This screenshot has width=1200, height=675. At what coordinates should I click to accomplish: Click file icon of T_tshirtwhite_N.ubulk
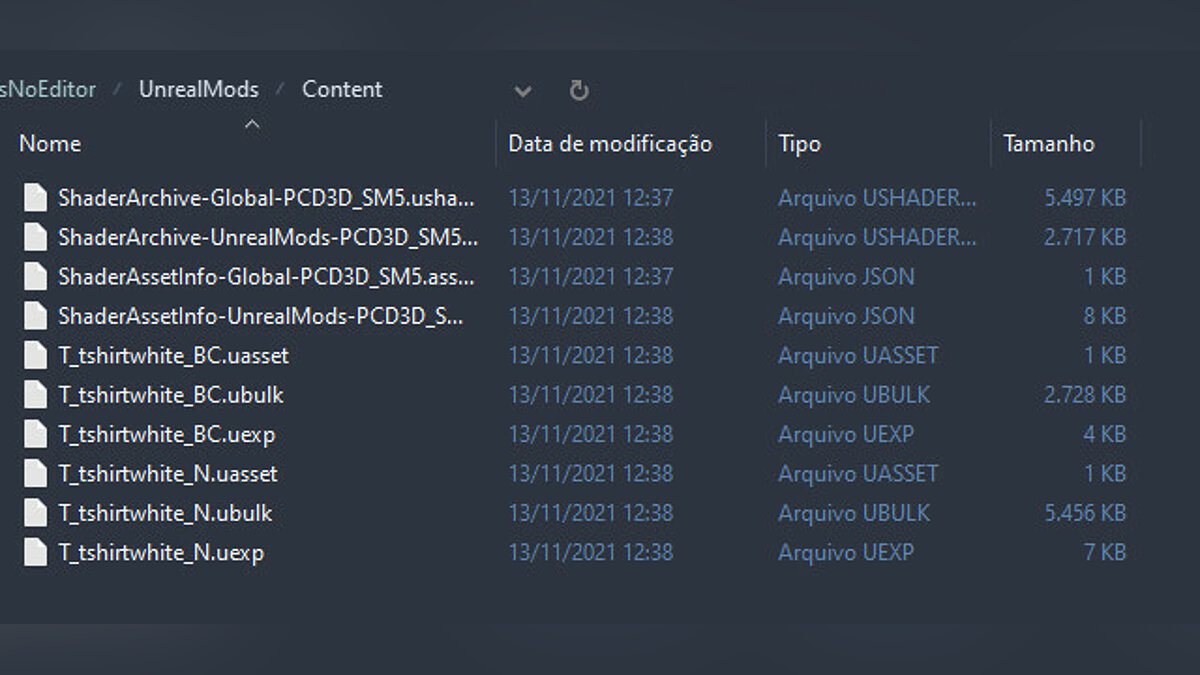tap(36, 513)
